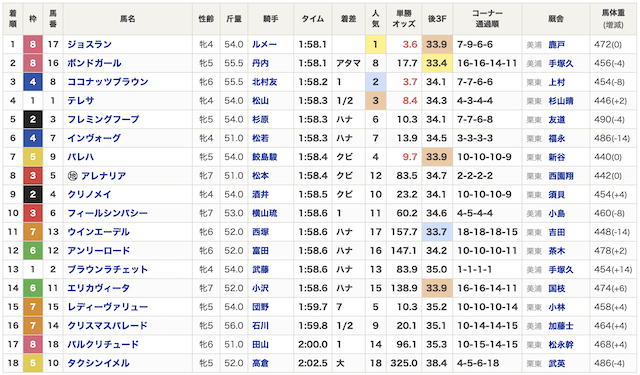The height and width of the screenshot is (375, 640).
Task: Open horse link アンリーロード
Action: (98, 251)
